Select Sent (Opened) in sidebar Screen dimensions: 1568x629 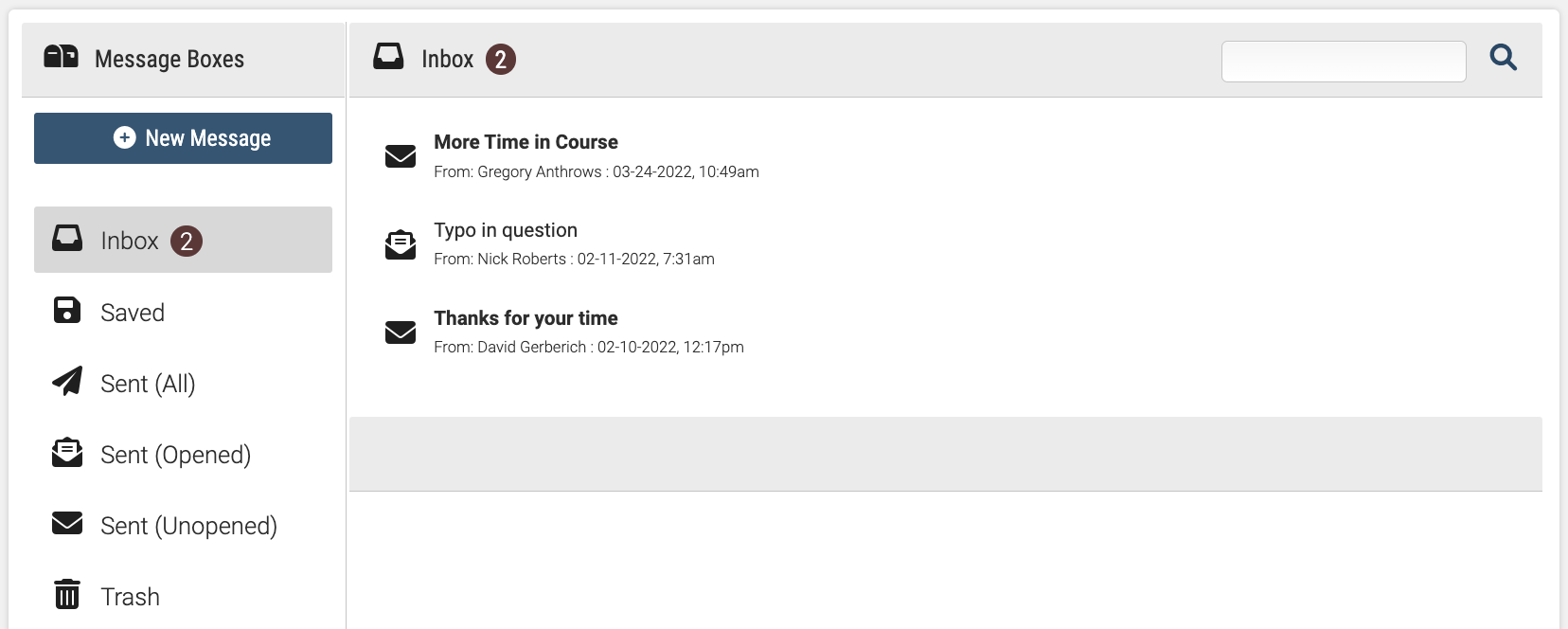click(x=183, y=454)
